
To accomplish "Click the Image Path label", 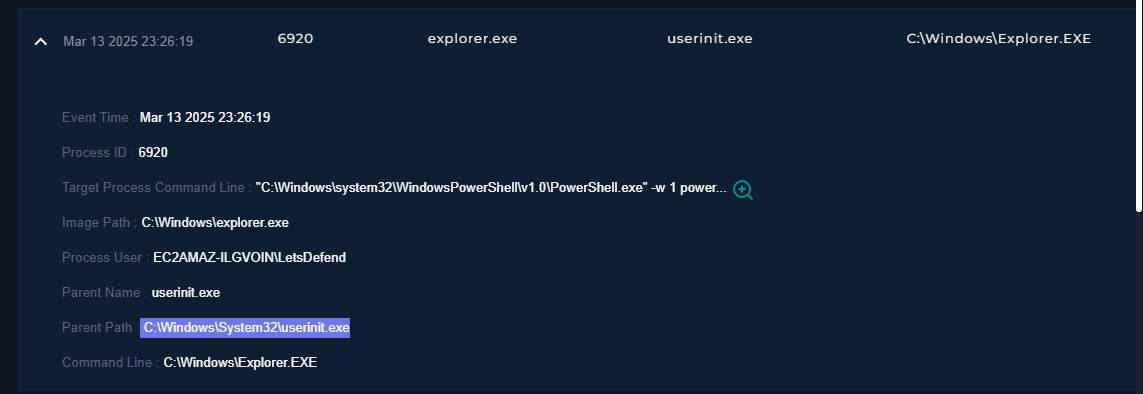I will coord(99,222).
